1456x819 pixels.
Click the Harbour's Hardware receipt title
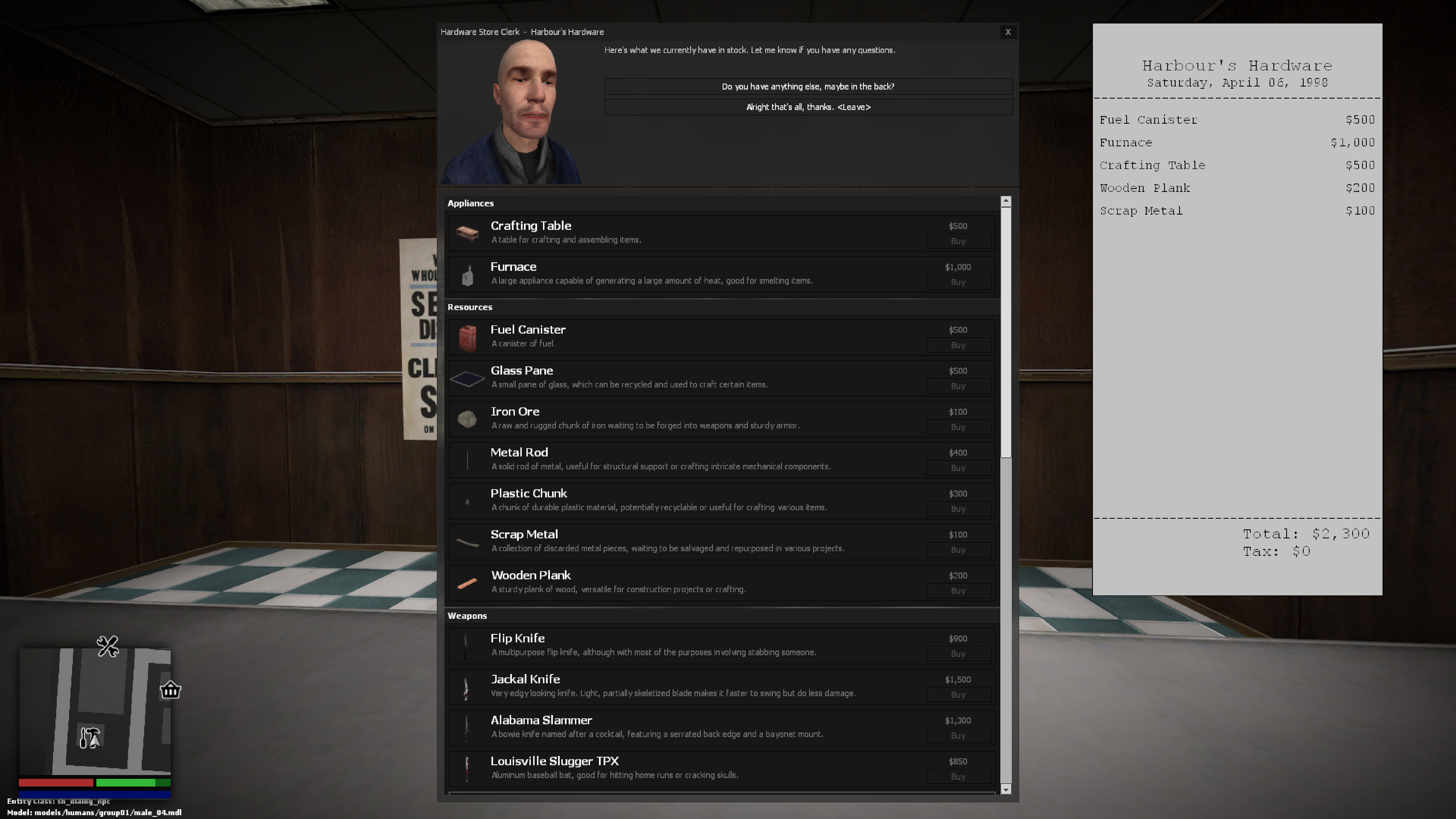point(1237,66)
